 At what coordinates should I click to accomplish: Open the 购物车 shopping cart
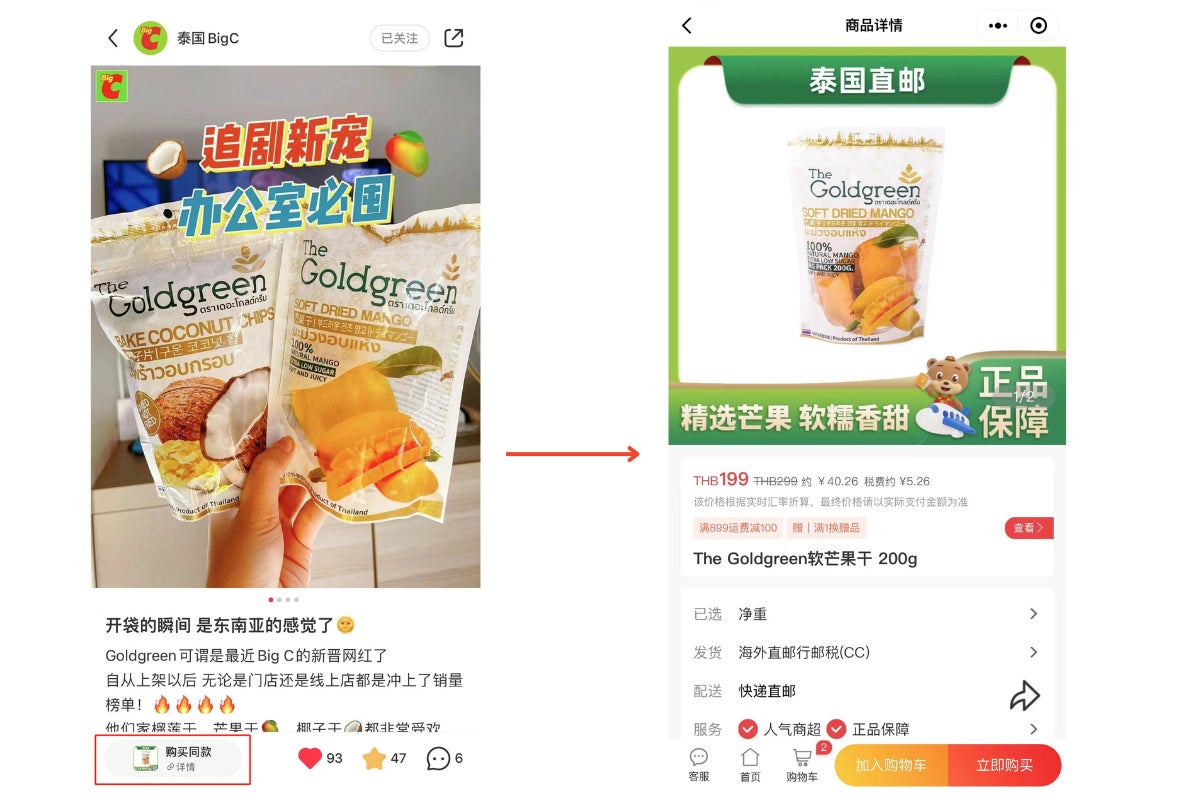803,765
